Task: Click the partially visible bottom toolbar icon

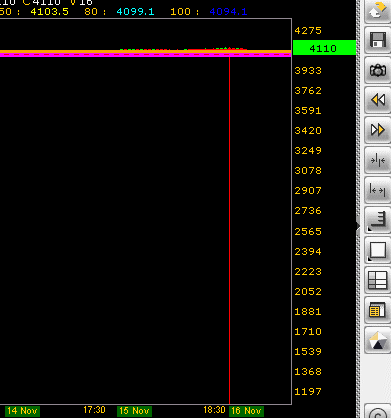Action: point(378,411)
